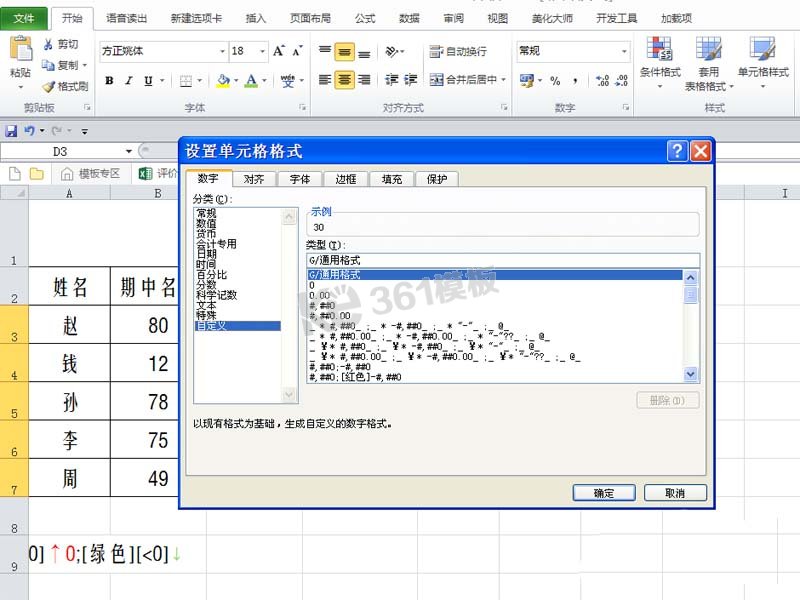Open the font name dropdown
This screenshot has width=800, height=600.
click(222, 50)
